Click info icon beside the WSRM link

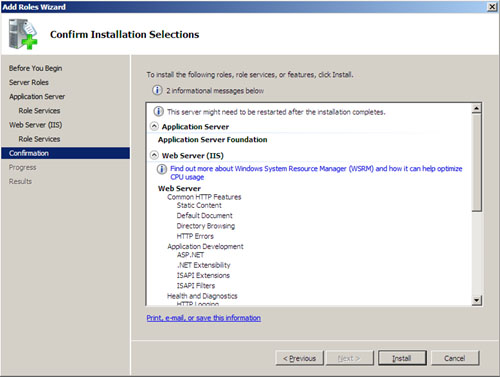pyautogui.click(x=162, y=169)
